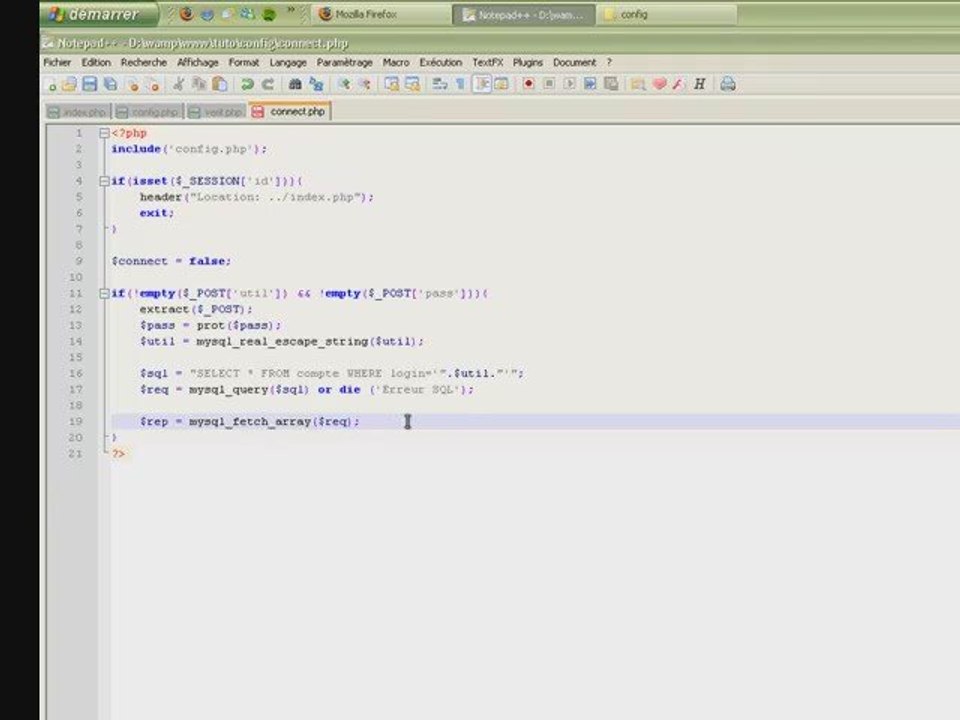
Task: Switch to the index.php tab
Action: pyautogui.click(x=78, y=112)
